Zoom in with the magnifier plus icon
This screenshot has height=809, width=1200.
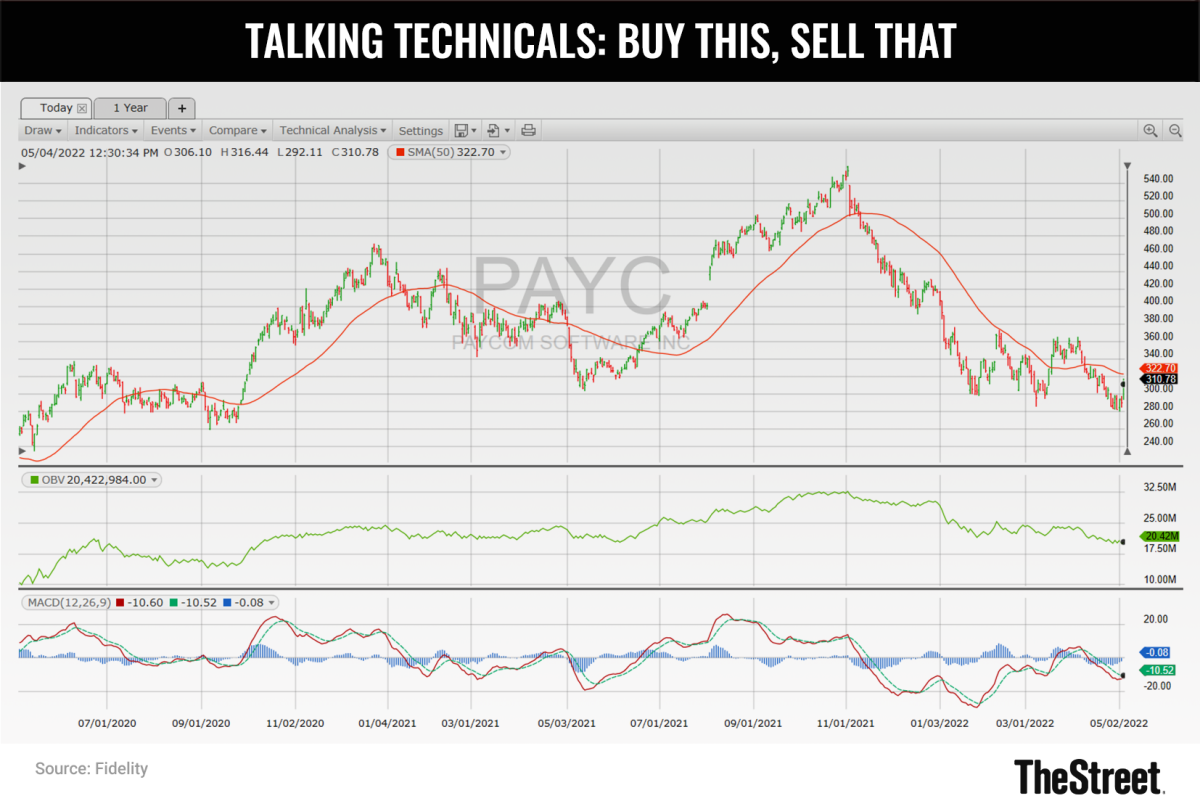1151,130
